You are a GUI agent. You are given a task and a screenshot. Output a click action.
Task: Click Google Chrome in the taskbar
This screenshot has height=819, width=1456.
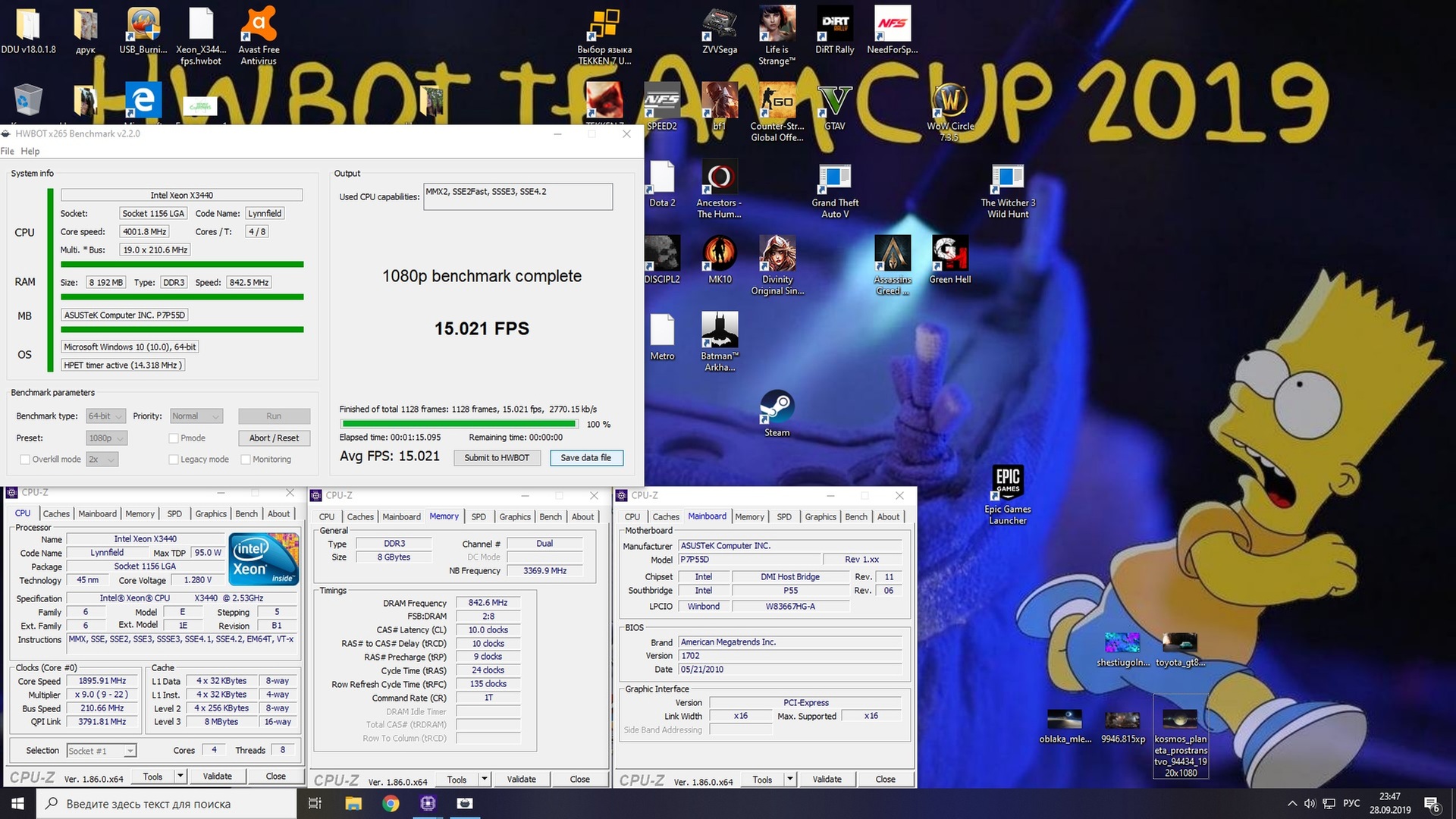pyautogui.click(x=391, y=804)
